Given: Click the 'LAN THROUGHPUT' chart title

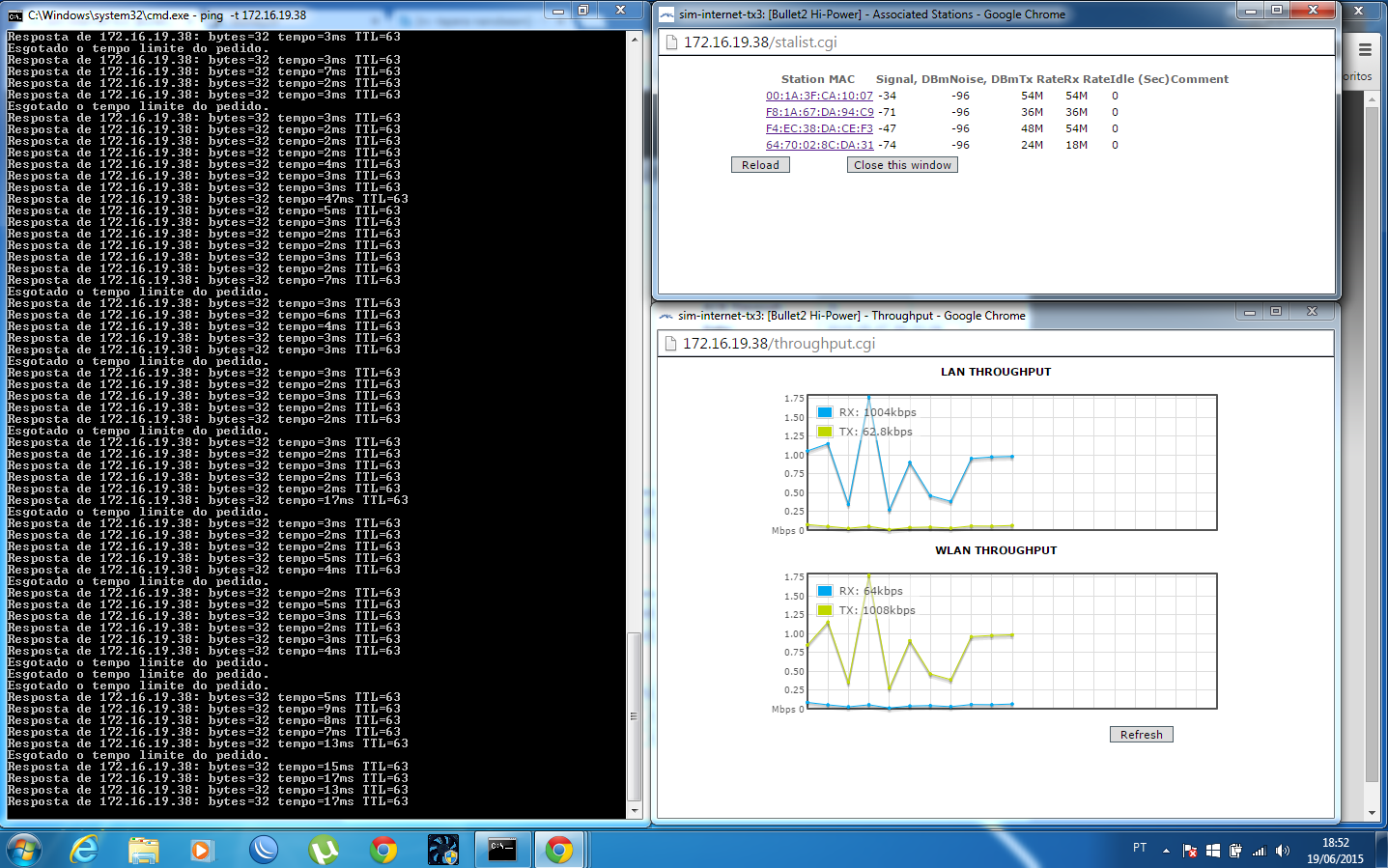Looking at the screenshot, I should click(996, 372).
